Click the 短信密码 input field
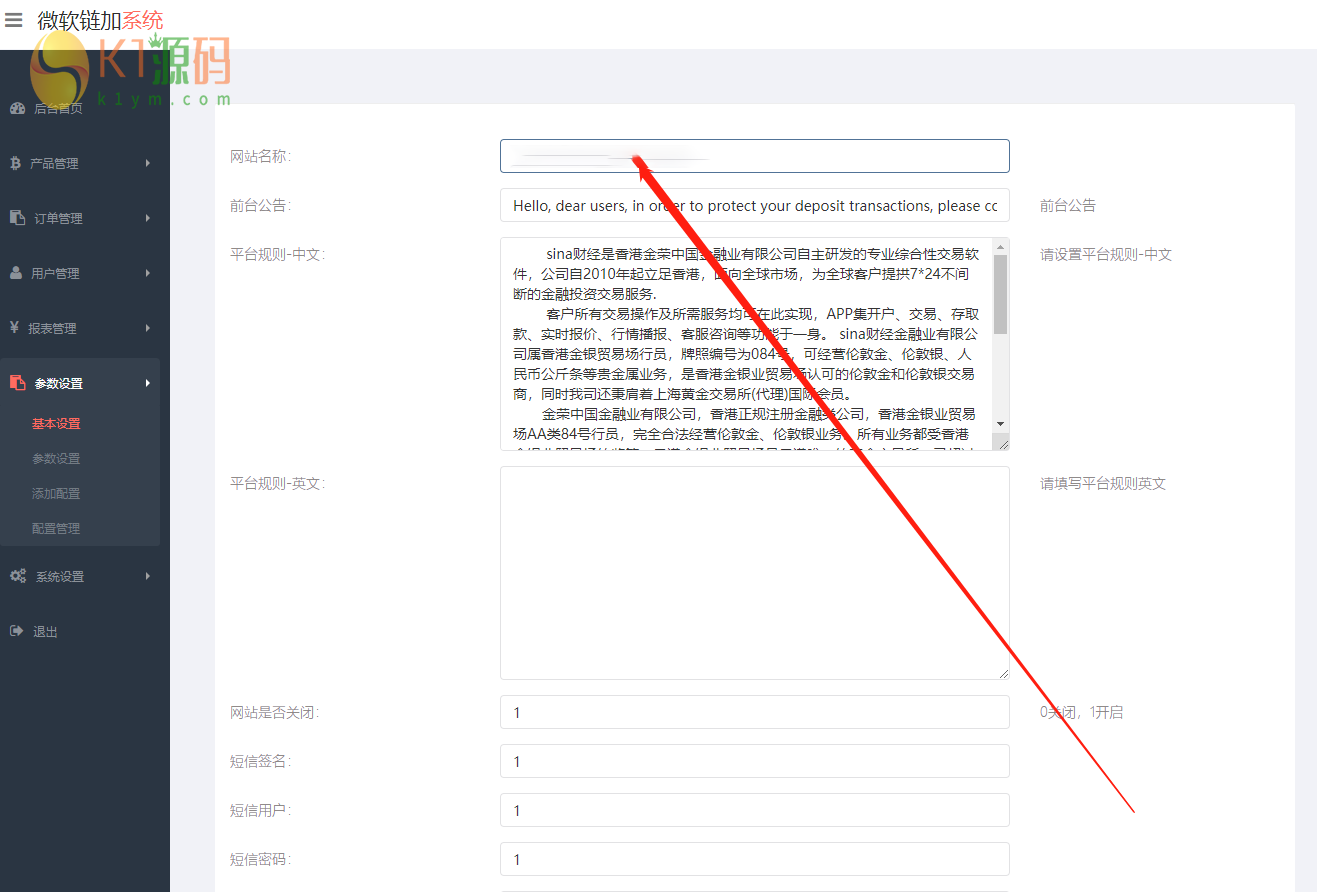 (x=755, y=859)
